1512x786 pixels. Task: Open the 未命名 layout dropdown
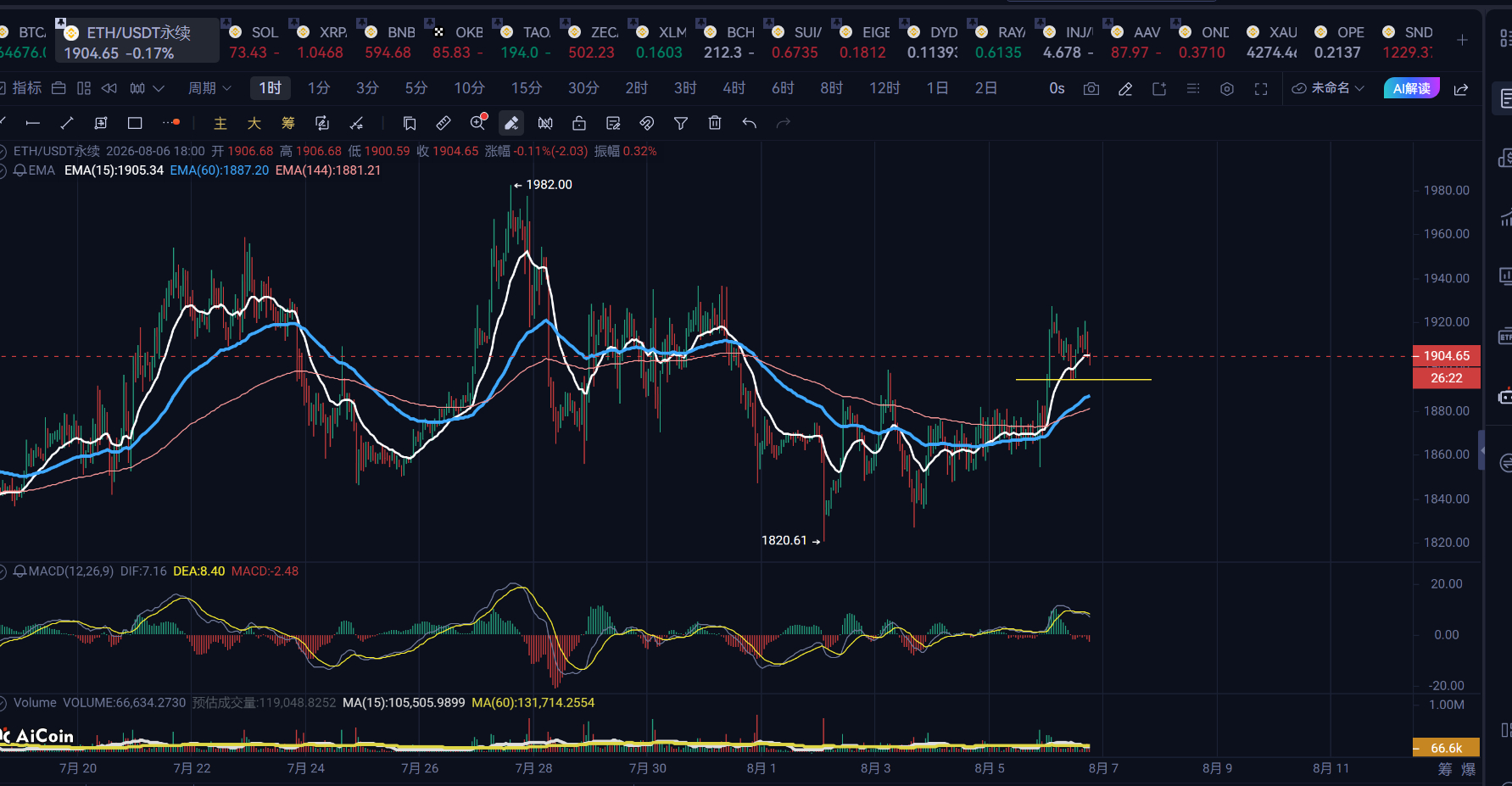pyautogui.click(x=1328, y=88)
